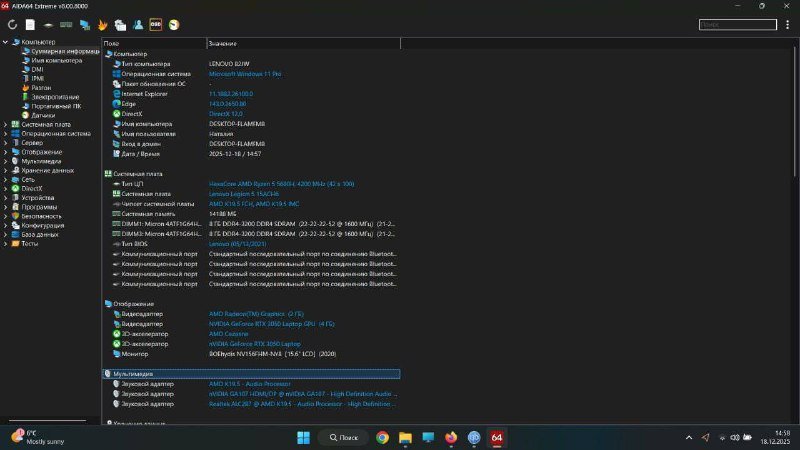800x450 pixels.
Task: Click the user profile toolbar icon
Action: pos(138,24)
